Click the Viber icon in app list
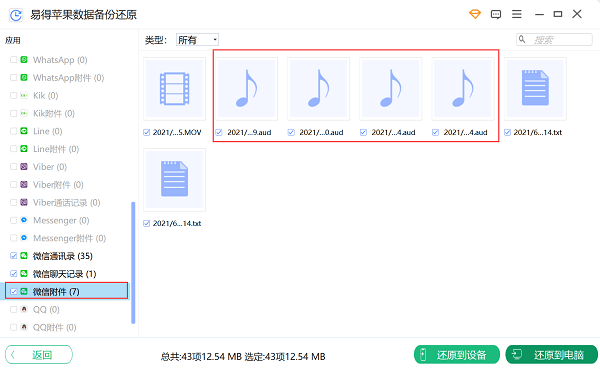600x369 pixels. [x=24, y=167]
